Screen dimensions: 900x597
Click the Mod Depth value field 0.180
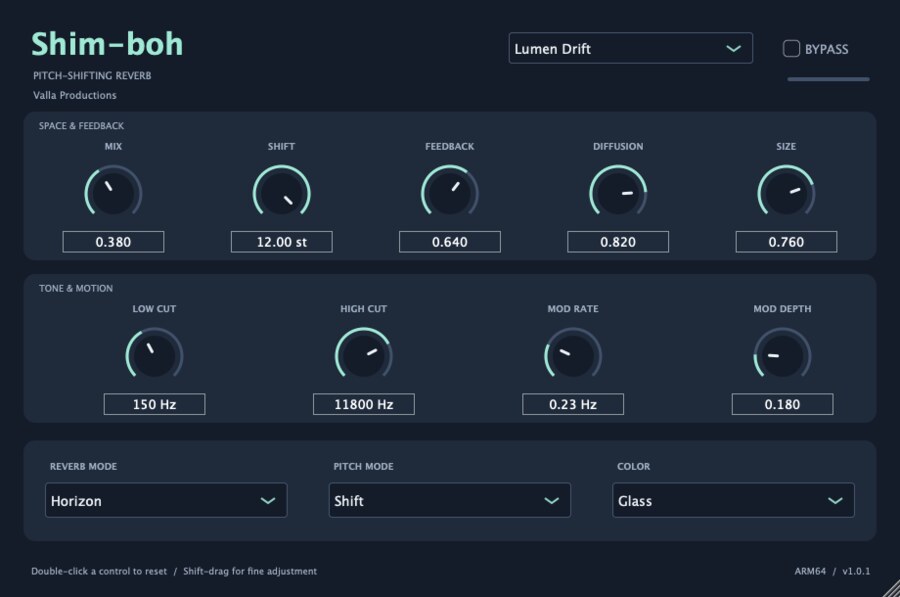[782, 404]
